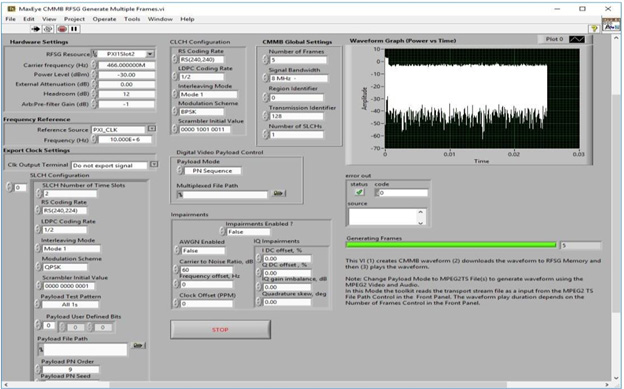Click the Carrier frequency 466.000000M field

pos(127,65)
